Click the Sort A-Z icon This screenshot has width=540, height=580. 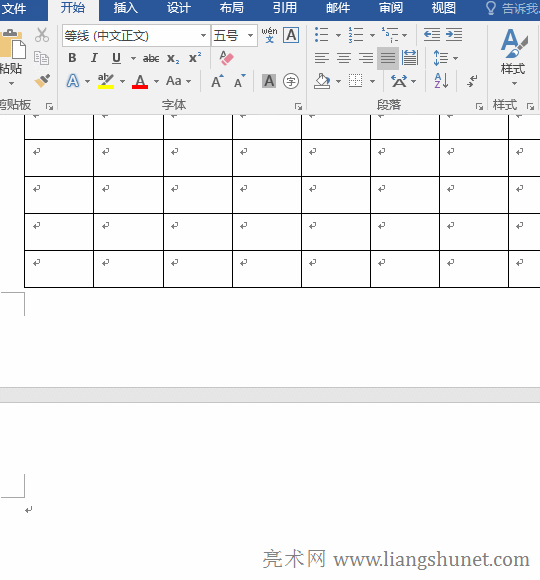(441, 80)
